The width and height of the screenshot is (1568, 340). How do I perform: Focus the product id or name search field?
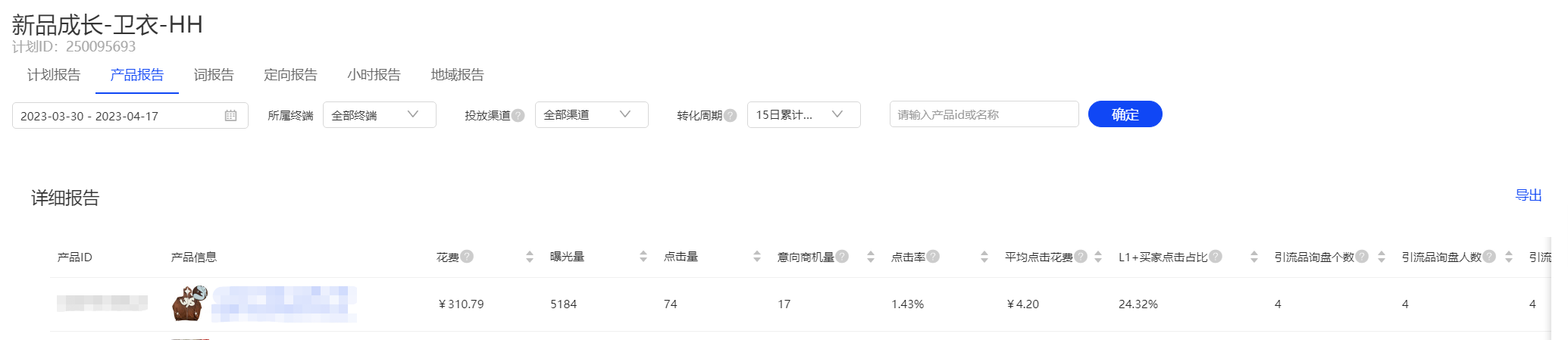984,114
